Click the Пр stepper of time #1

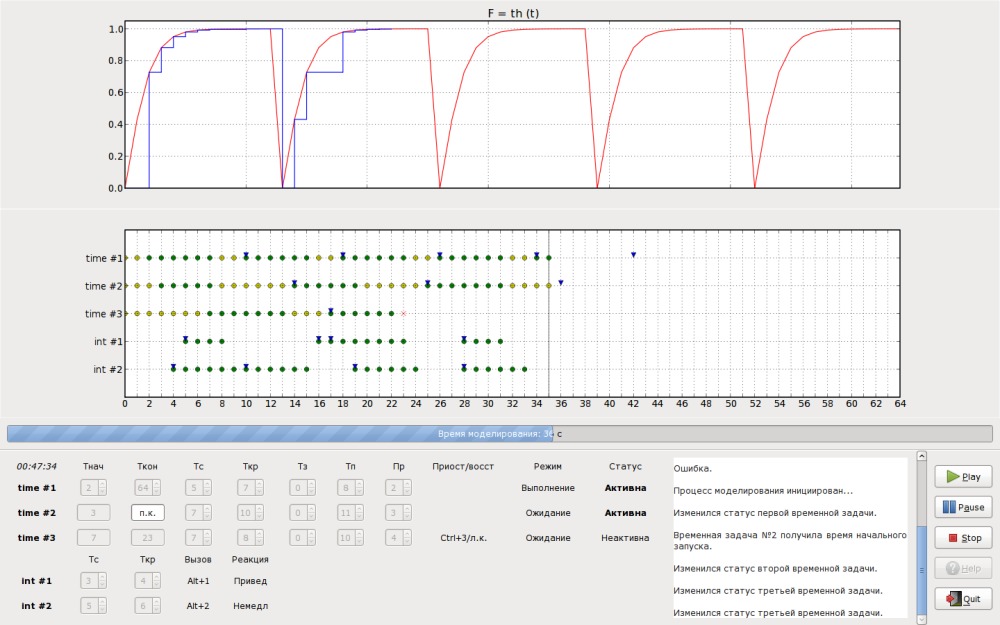[399, 488]
